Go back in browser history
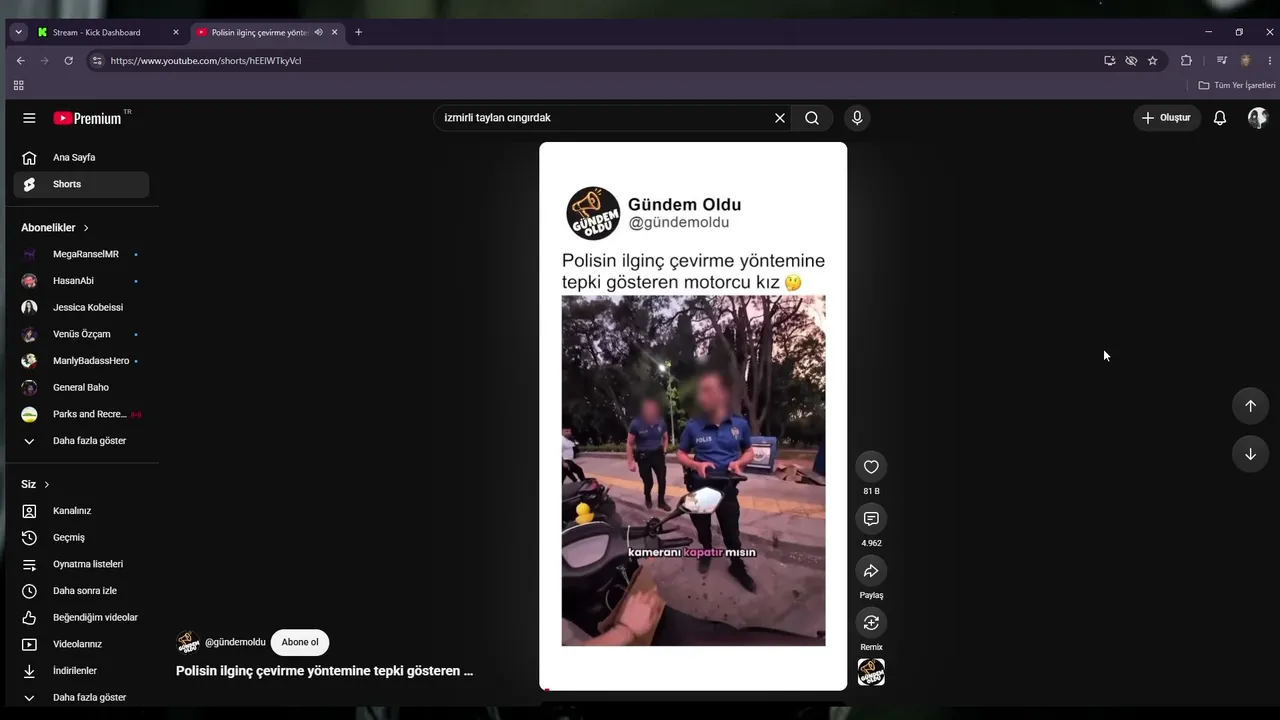Image resolution: width=1280 pixels, height=720 pixels. [x=20, y=61]
